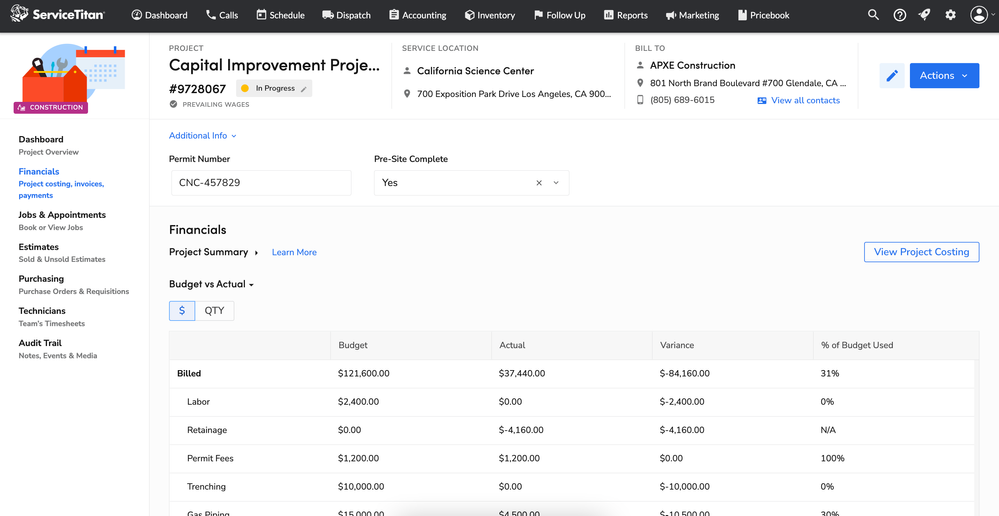This screenshot has height=516, width=999.
Task: Click the service location map pin icon
Action: click(407, 94)
